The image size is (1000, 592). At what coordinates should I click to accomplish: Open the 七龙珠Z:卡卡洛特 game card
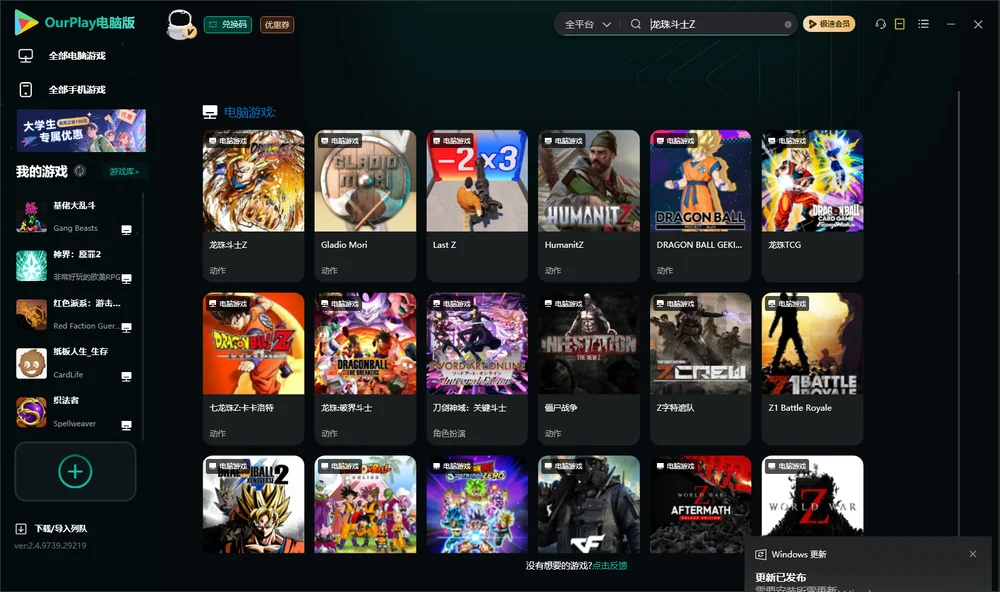pyautogui.click(x=253, y=368)
